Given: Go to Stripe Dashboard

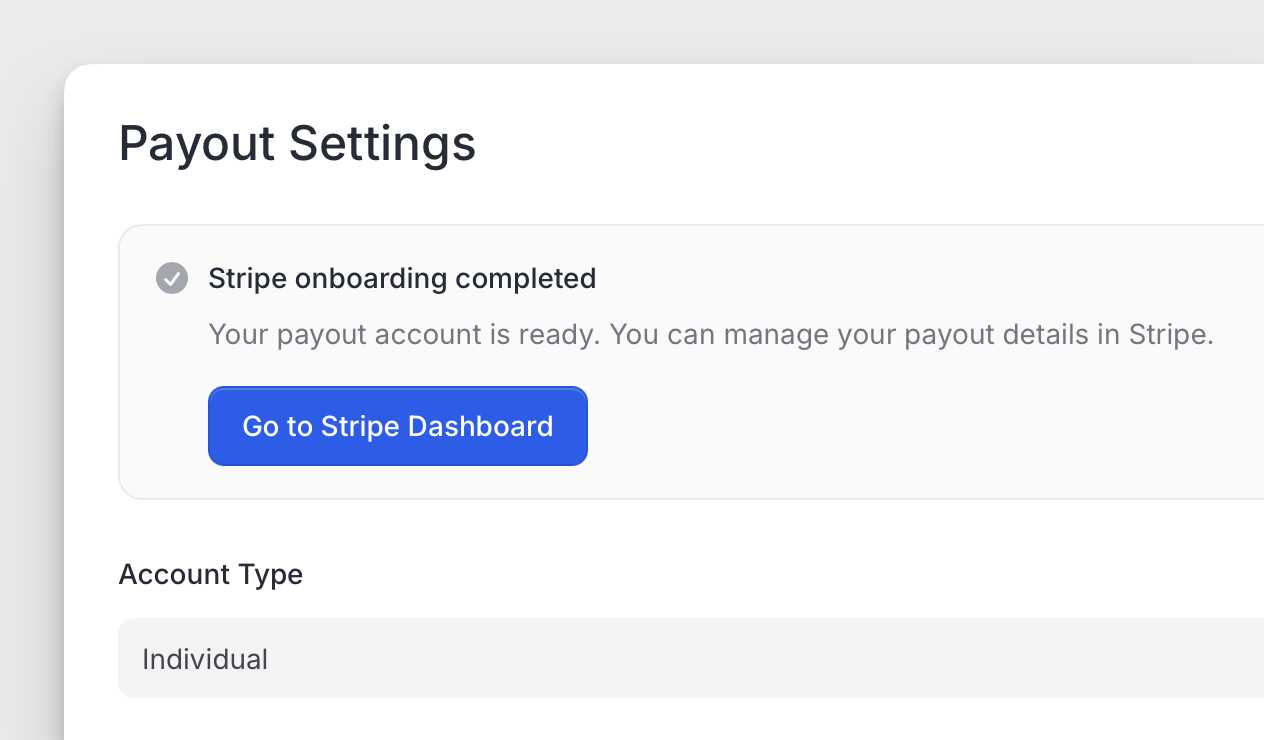Looking at the screenshot, I should (x=397, y=426).
